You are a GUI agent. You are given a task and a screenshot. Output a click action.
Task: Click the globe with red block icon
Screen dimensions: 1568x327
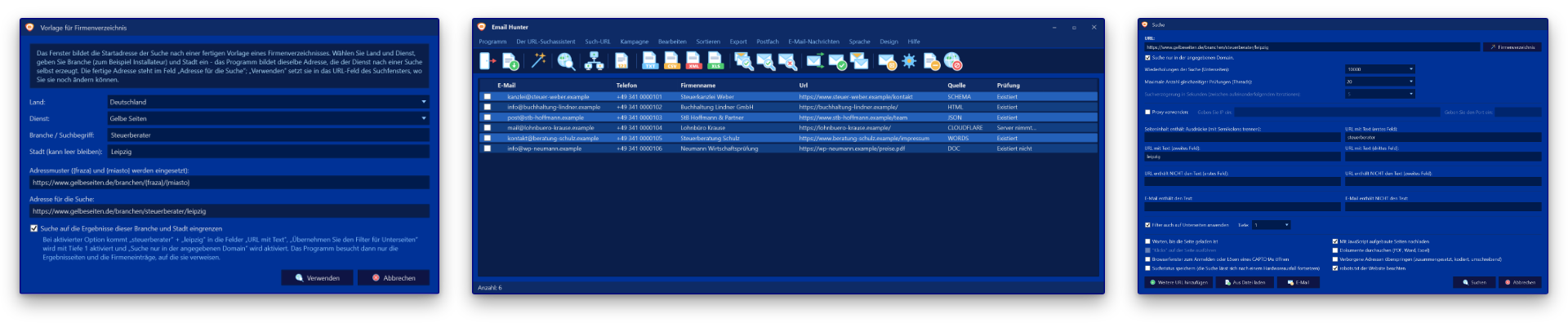(x=953, y=61)
